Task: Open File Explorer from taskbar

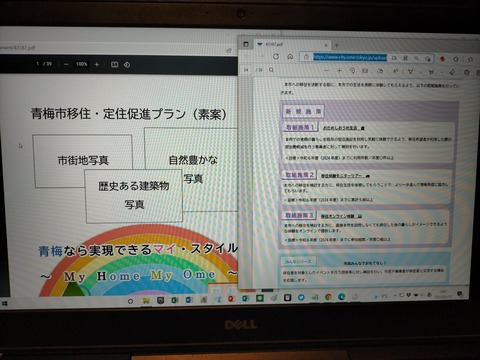Action: coord(146,300)
